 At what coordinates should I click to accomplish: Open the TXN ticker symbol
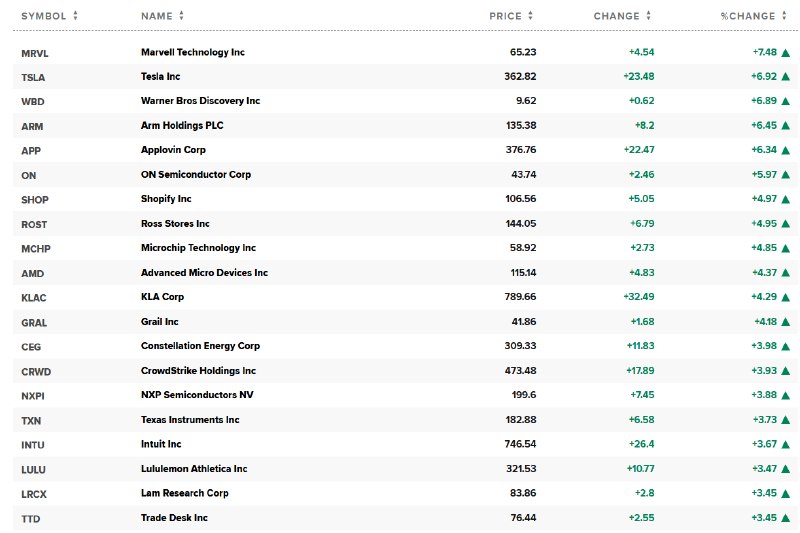[x=31, y=421]
